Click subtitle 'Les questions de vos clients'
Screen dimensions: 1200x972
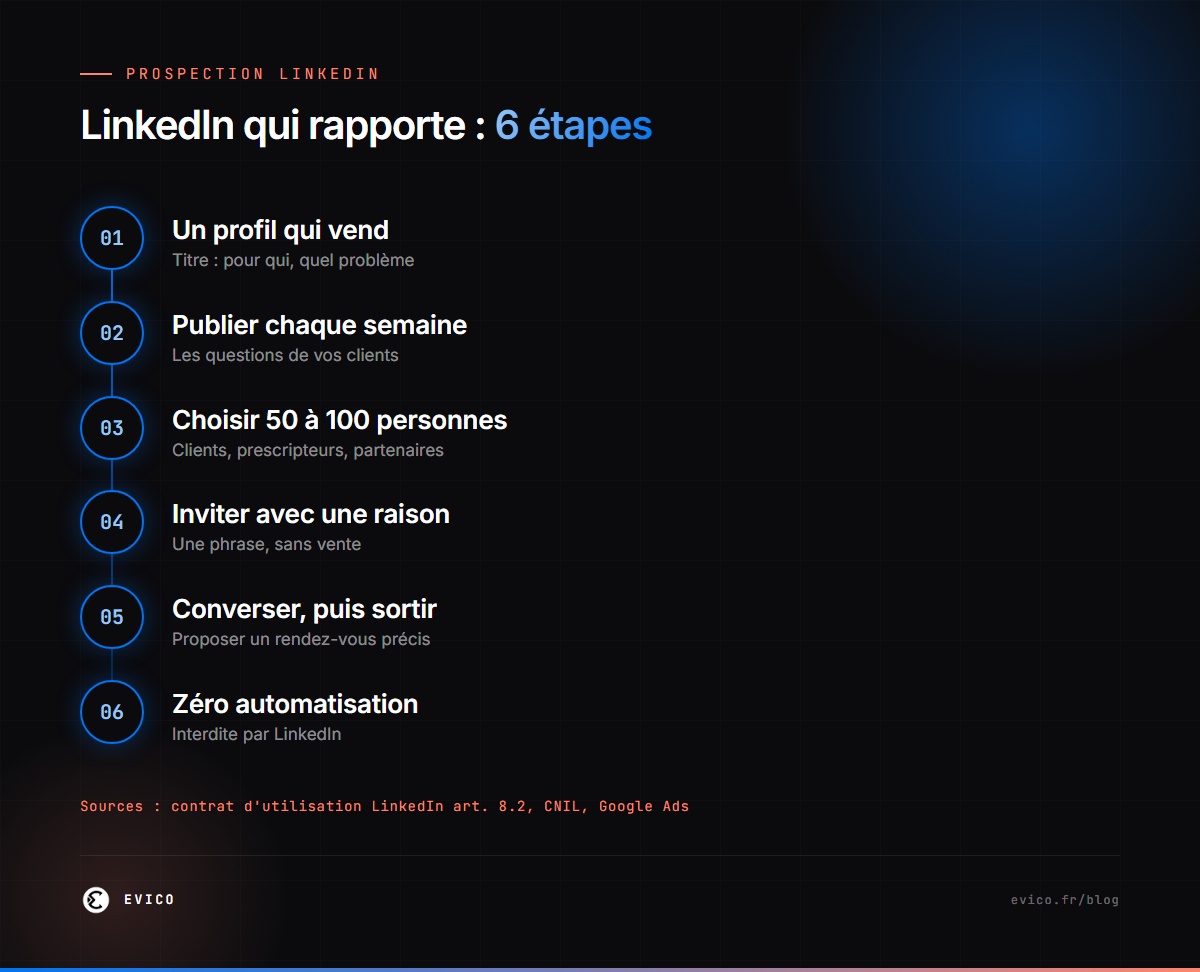(x=285, y=355)
